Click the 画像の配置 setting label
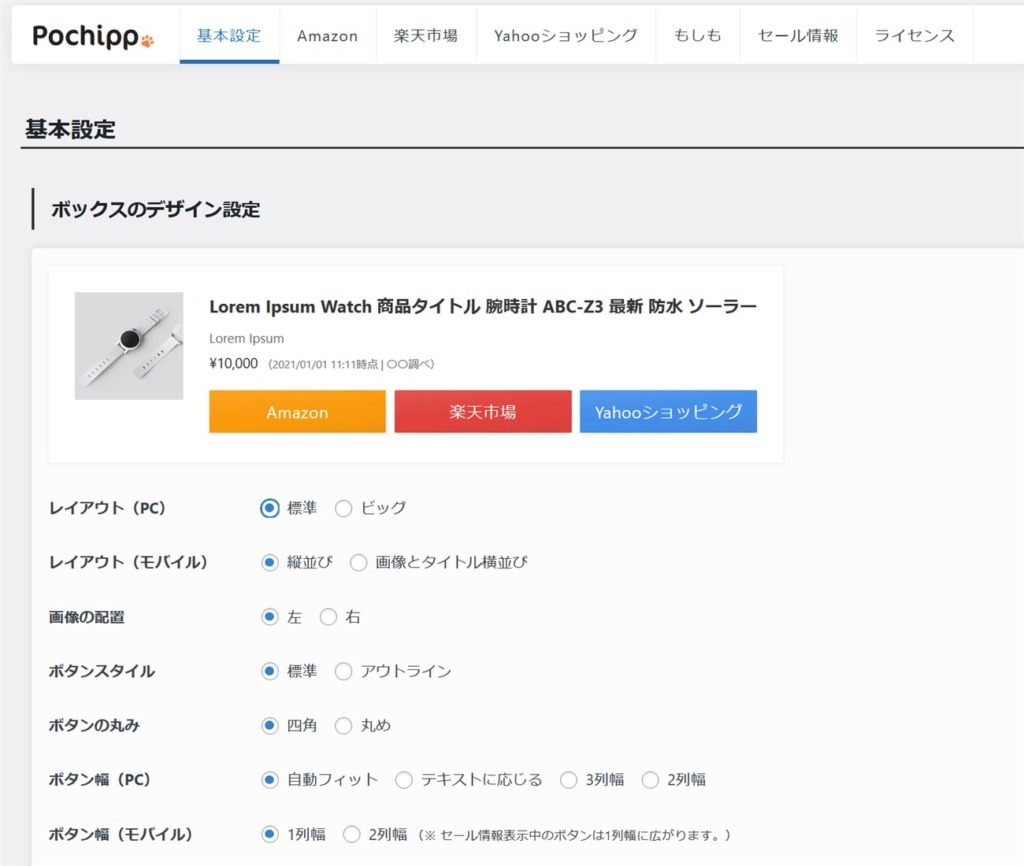The width and height of the screenshot is (1024, 866). (87, 617)
